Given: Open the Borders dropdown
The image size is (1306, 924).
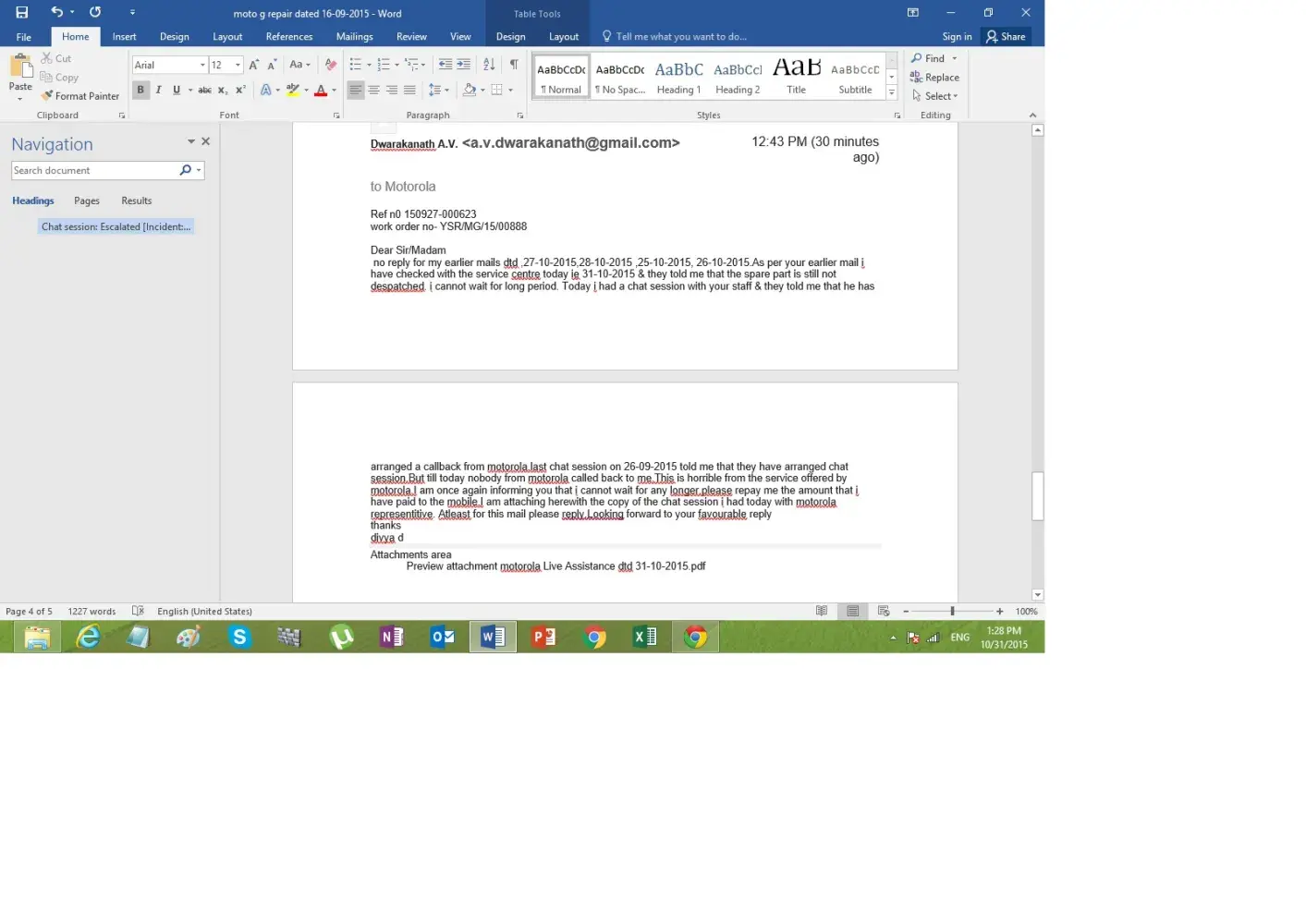Looking at the screenshot, I should pos(510,91).
